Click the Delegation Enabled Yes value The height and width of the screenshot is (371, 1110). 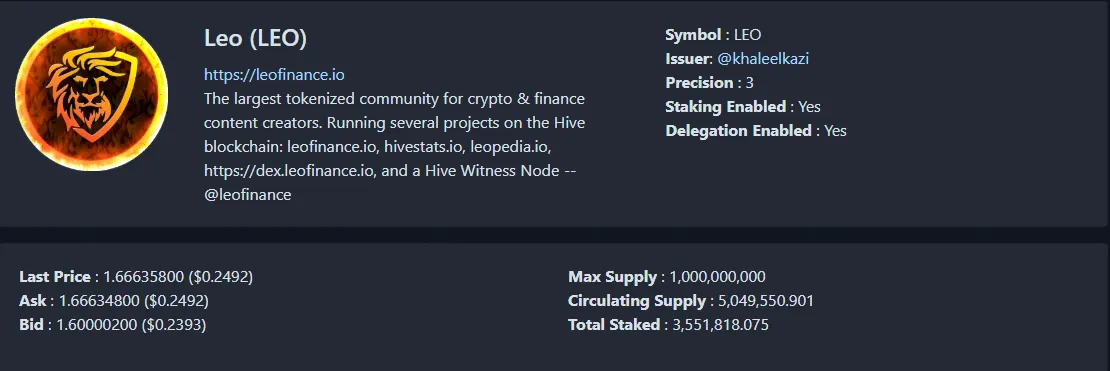[x=835, y=131]
